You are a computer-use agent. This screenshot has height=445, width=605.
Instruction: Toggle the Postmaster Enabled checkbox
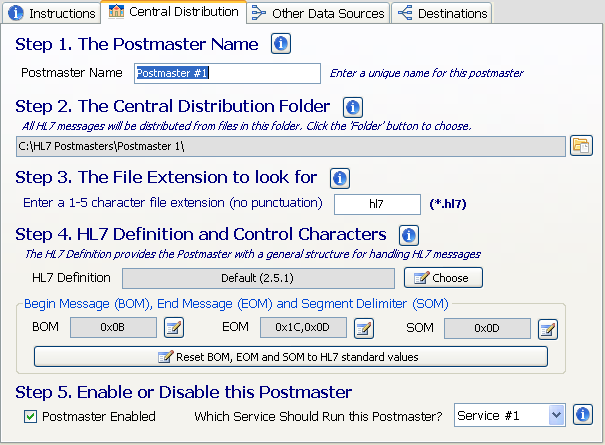31,416
